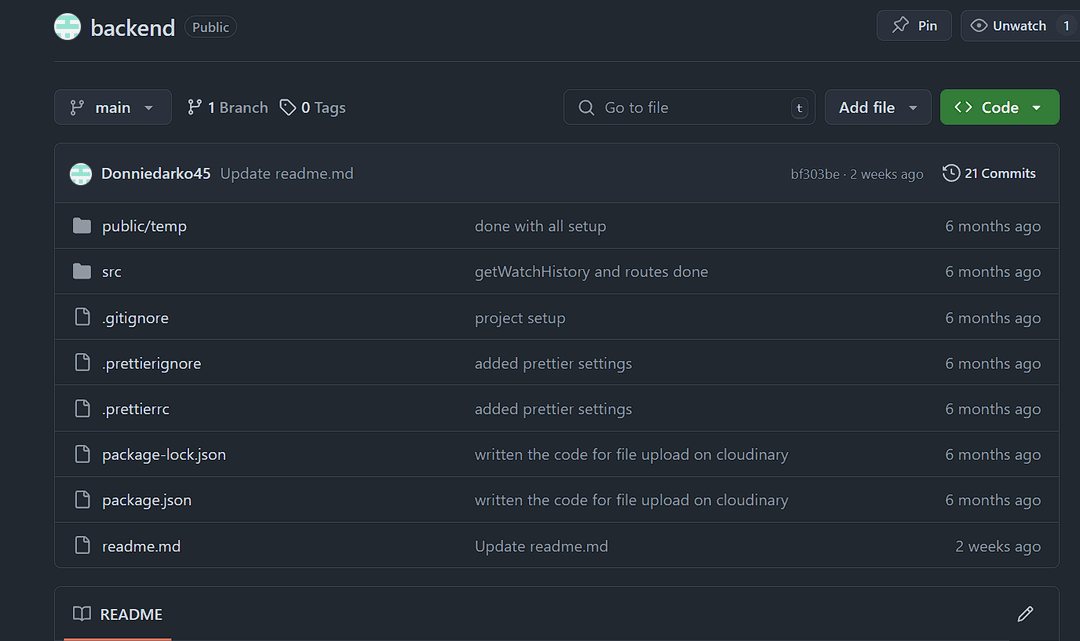Open package-lock.json cloudinary upload commit message
Screen dimensions: 1080x641
coord(632,454)
